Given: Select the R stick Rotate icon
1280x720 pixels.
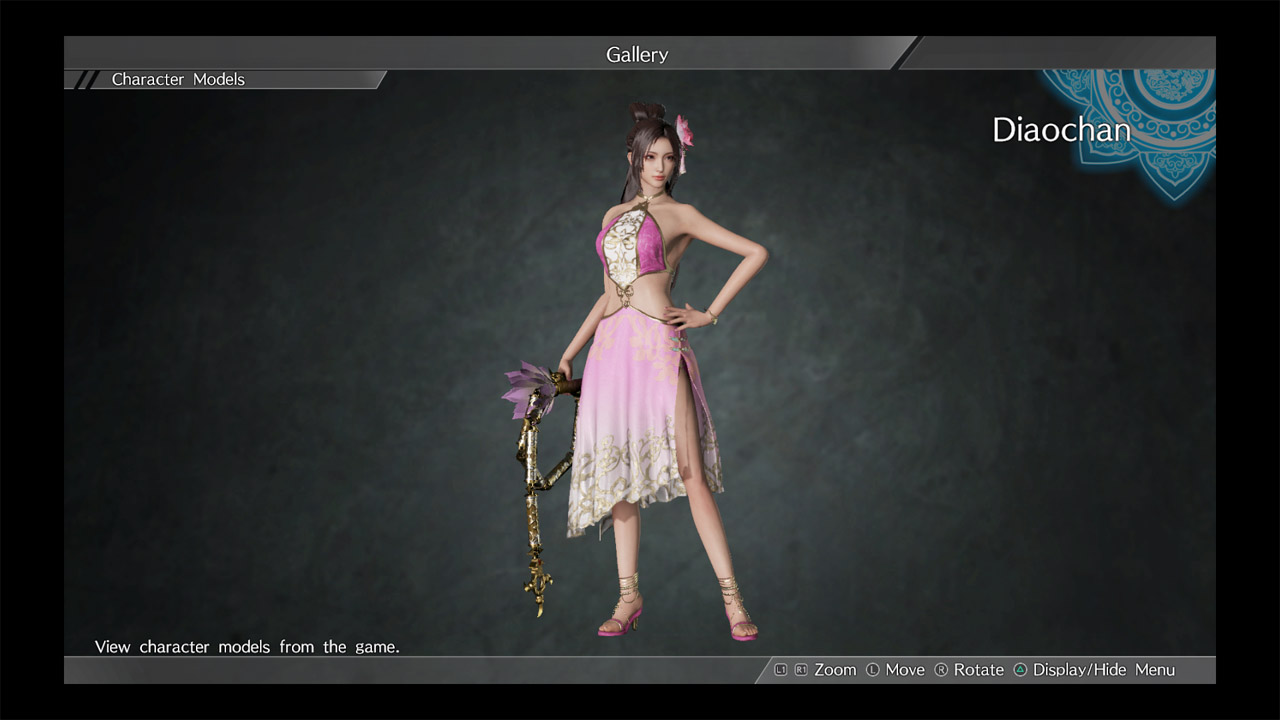Looking at the screenshot, I should click(x=942, y=669).
